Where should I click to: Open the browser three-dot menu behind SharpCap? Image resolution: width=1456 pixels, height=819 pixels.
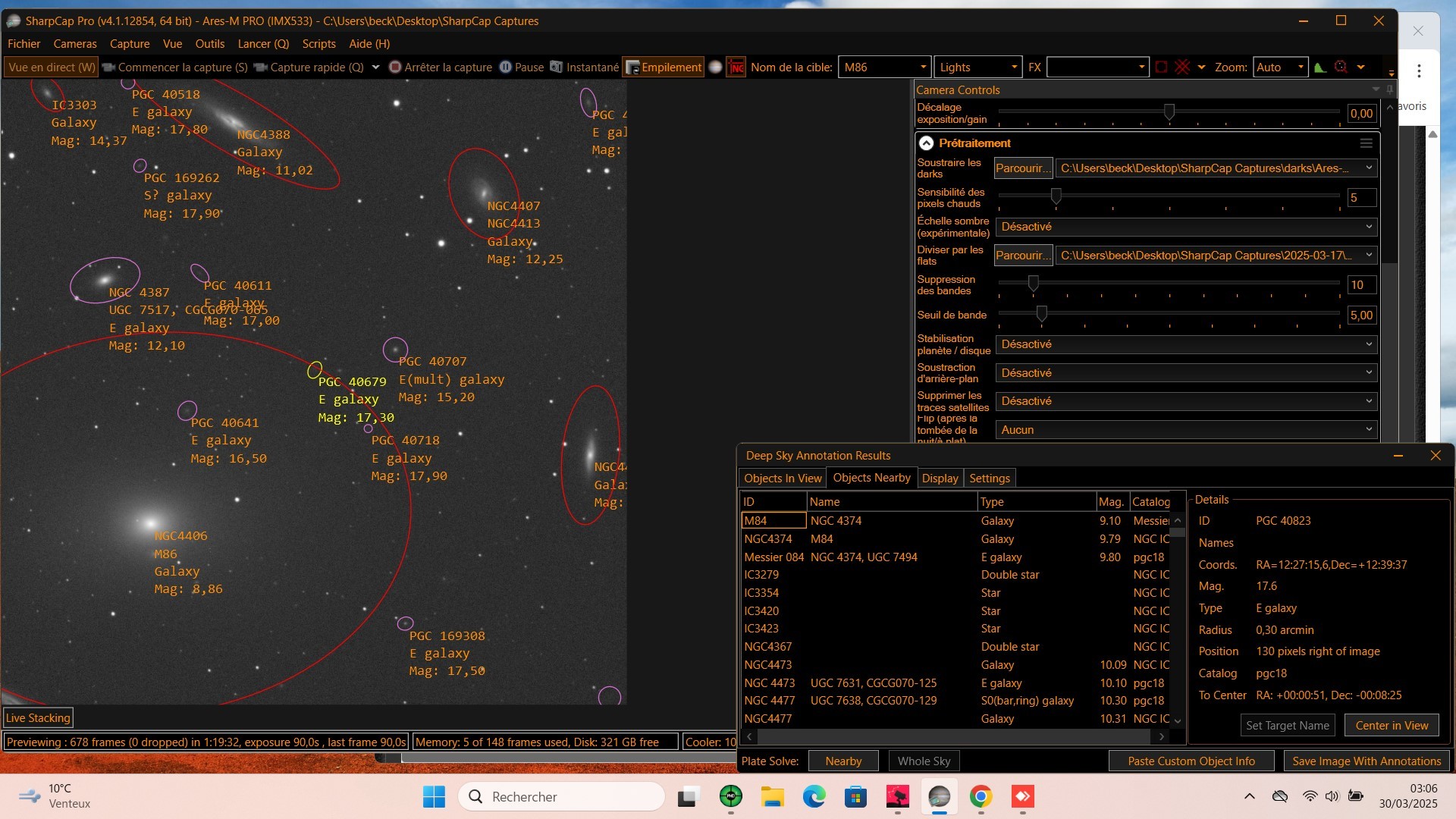1419,71
